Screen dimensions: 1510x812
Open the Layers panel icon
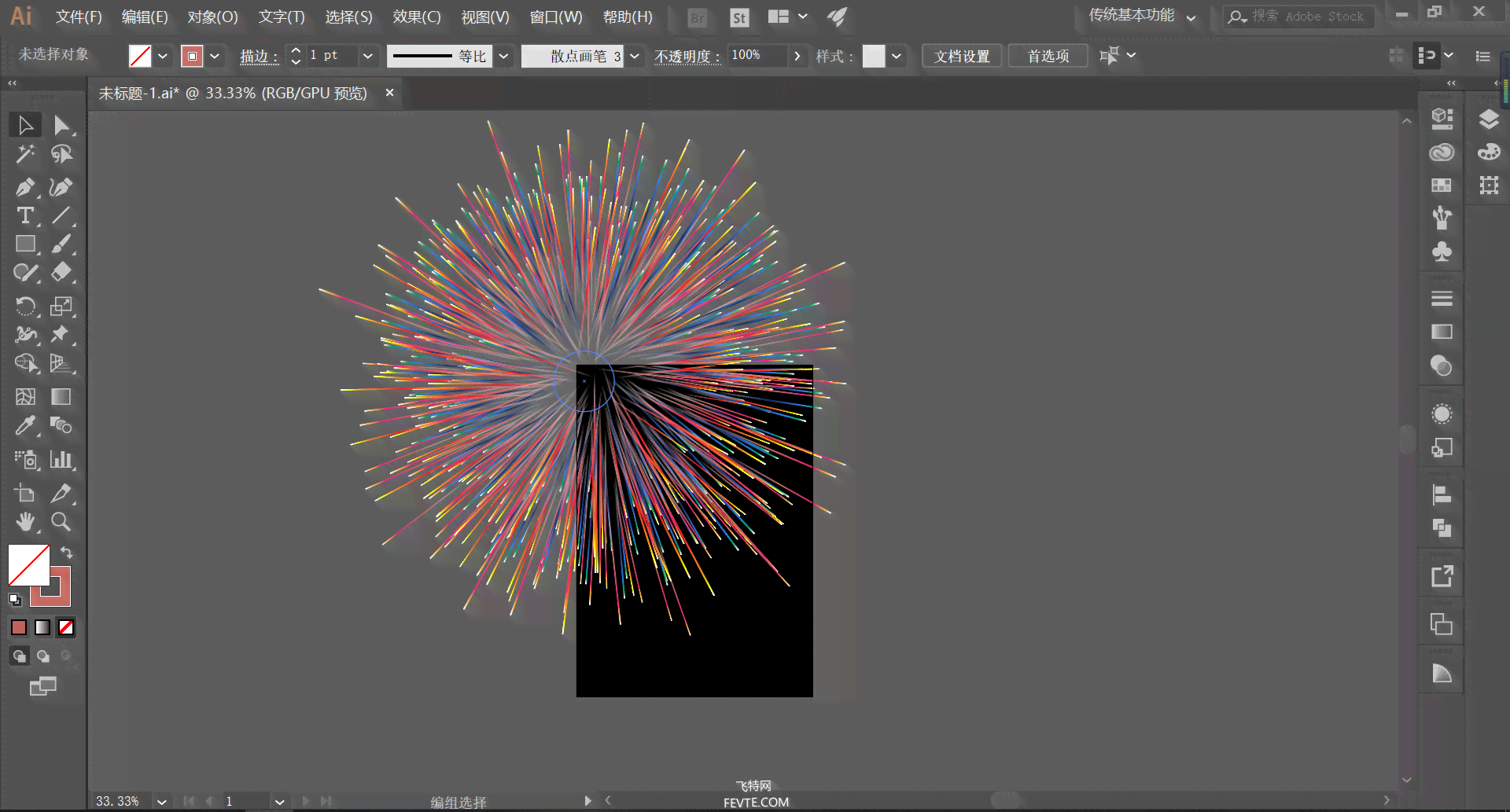[1488, 119]
